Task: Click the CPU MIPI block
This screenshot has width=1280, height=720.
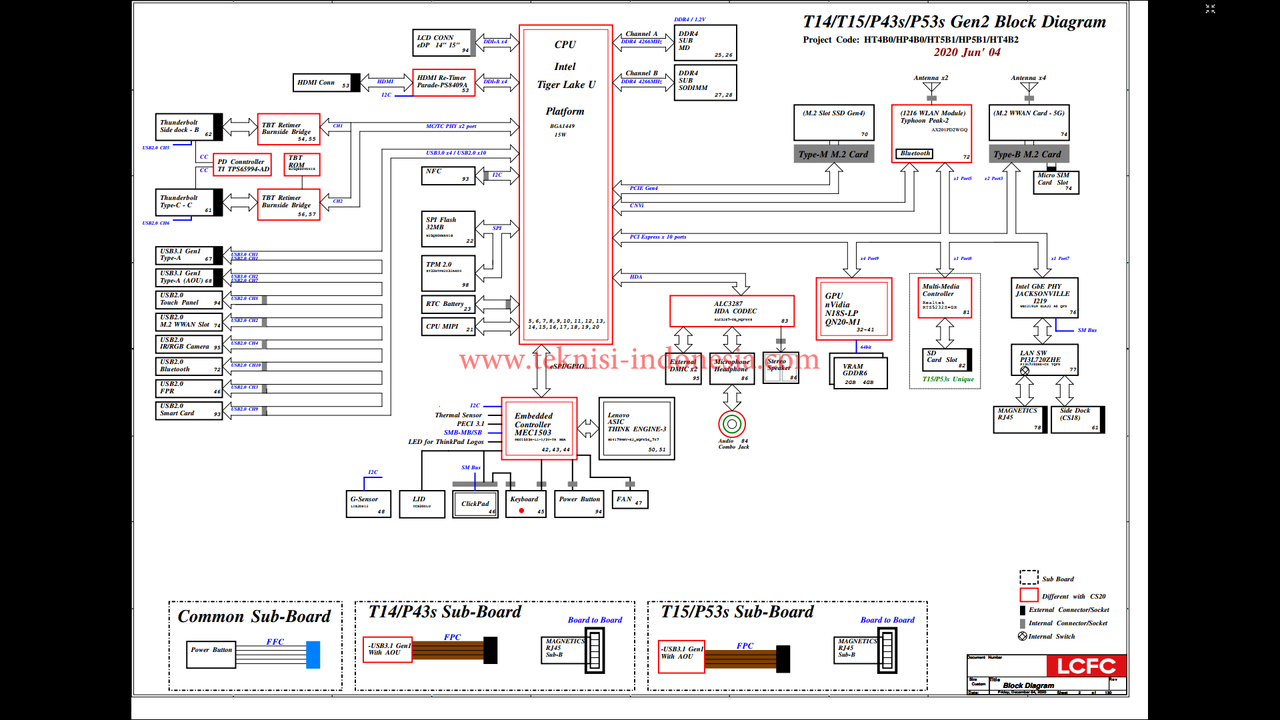Action: pyautogui.click(x=449, y=327)
